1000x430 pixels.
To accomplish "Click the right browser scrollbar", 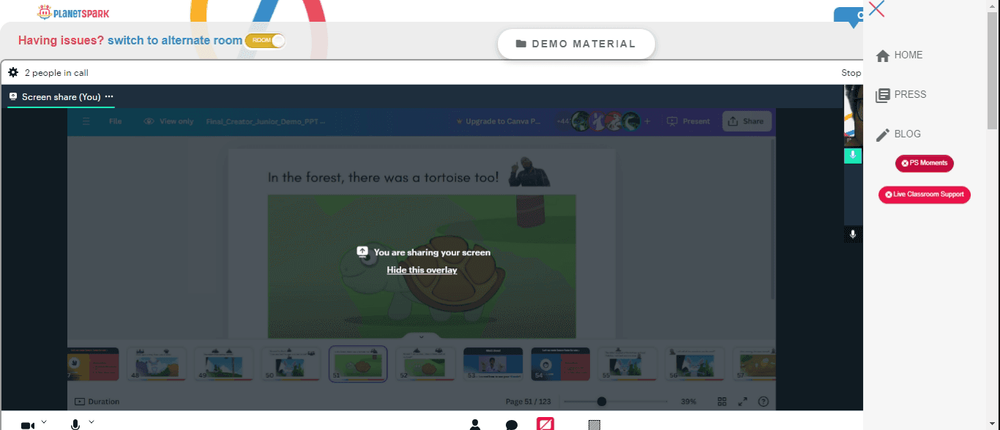I will pyautogui.click(x=992, y=70).
